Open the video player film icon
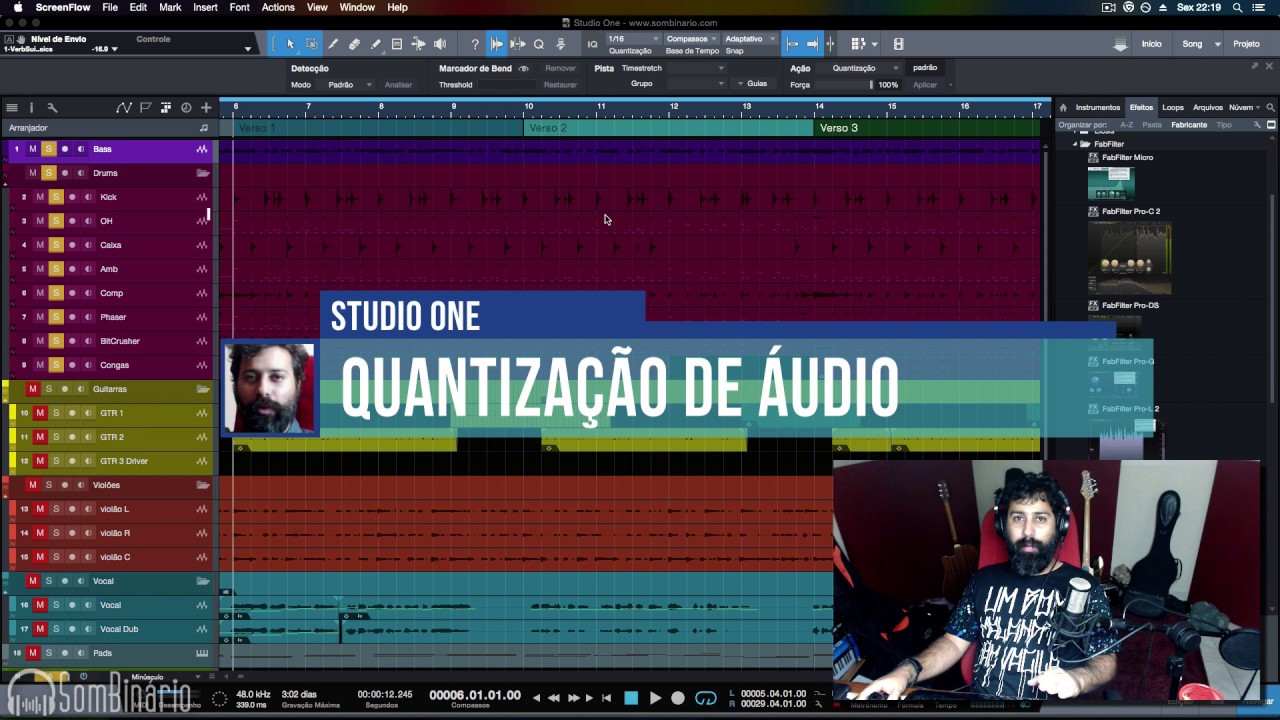Viewport: 1280px width, 720px height. click(x=898, y=44)
